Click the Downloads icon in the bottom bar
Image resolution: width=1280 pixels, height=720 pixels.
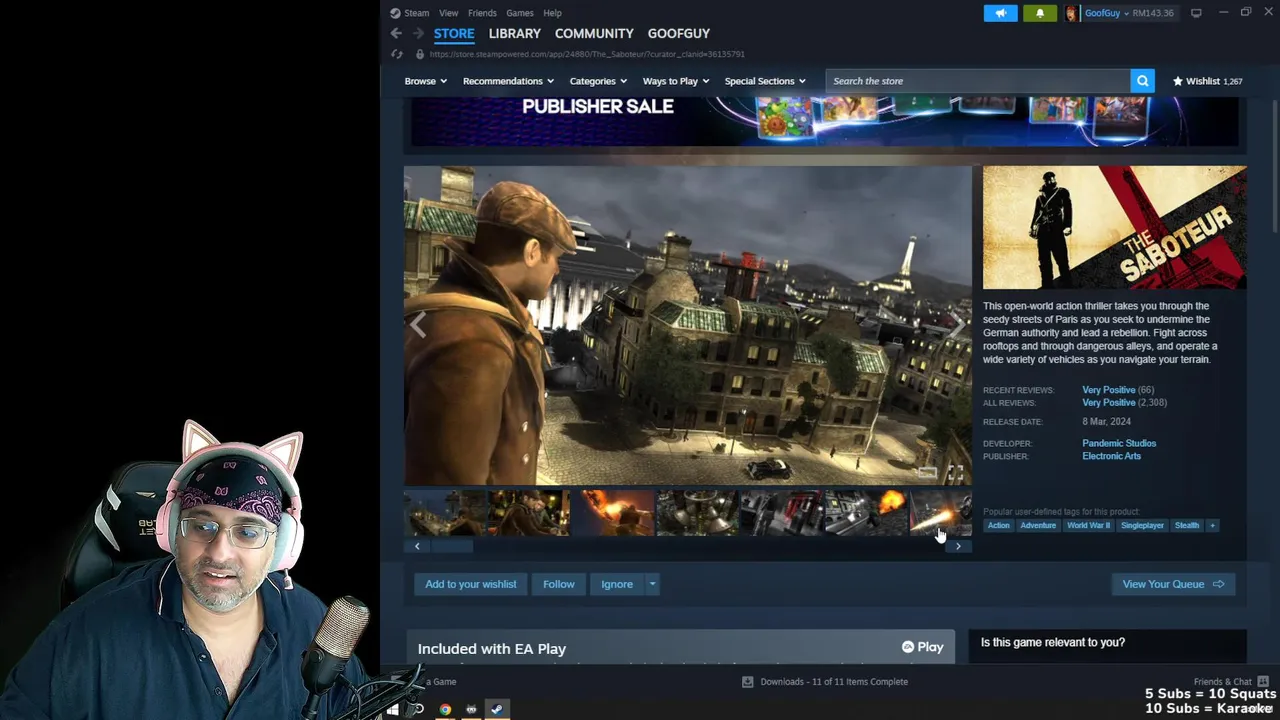(x=747, y=682)
